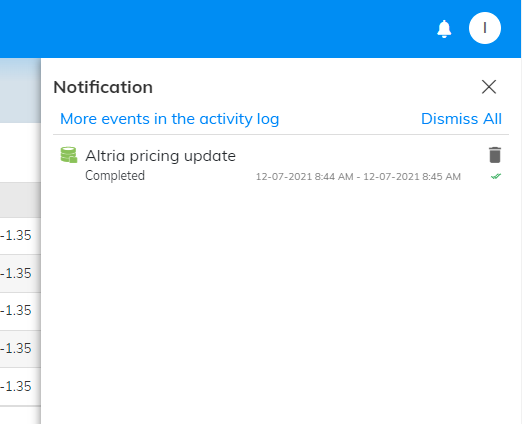The image size is (522, 424).
Task: Click the green double-check mark icon
Action: [x=496, y=176]
